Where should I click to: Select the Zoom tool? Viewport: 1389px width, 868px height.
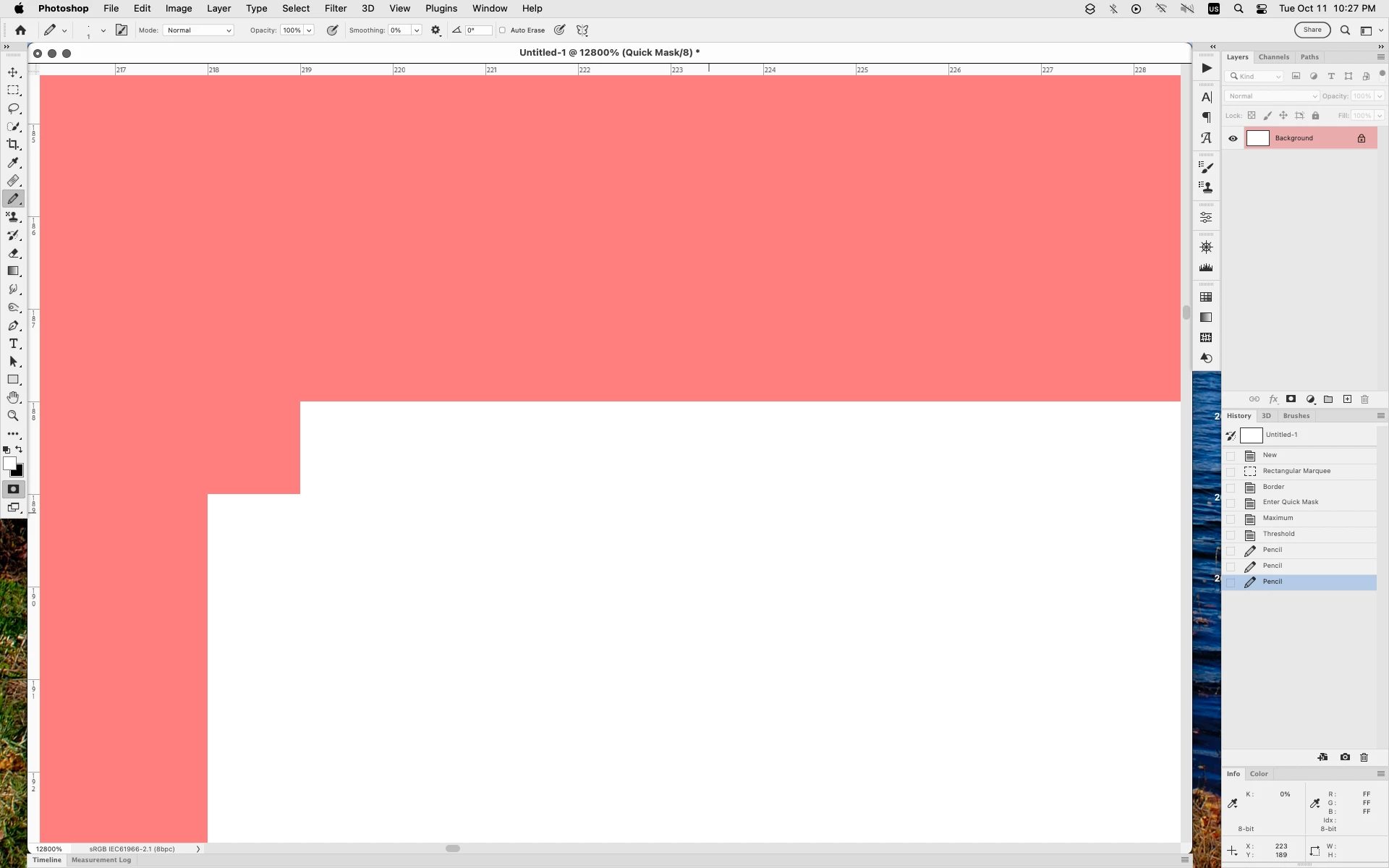coord(13,416)
